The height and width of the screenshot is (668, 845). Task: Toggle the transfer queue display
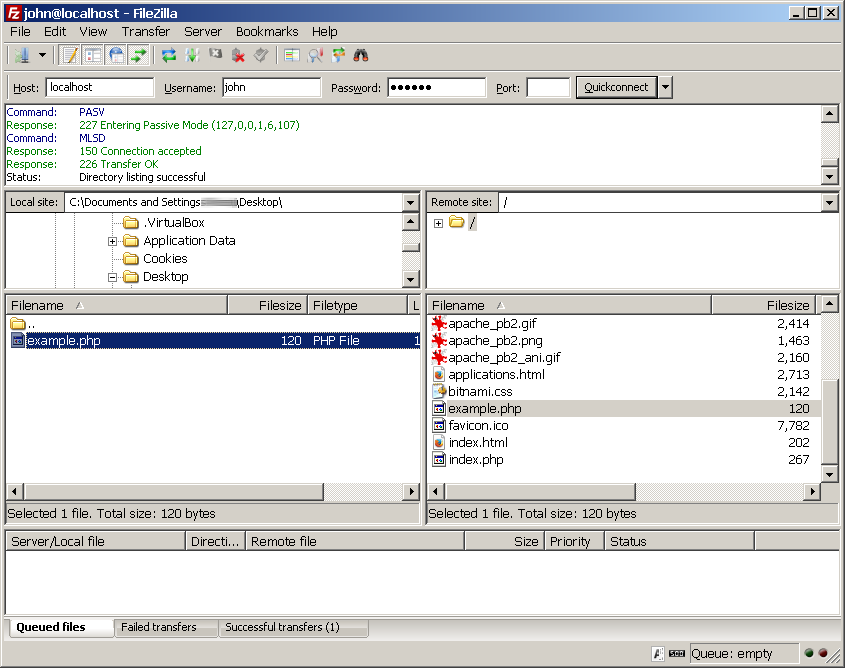click(139, 55)
